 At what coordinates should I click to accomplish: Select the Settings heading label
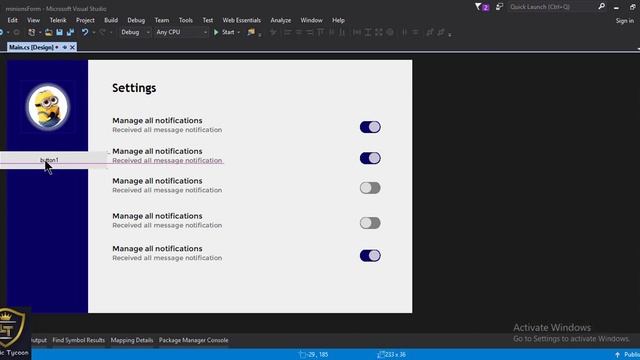[x=134, y=88]
